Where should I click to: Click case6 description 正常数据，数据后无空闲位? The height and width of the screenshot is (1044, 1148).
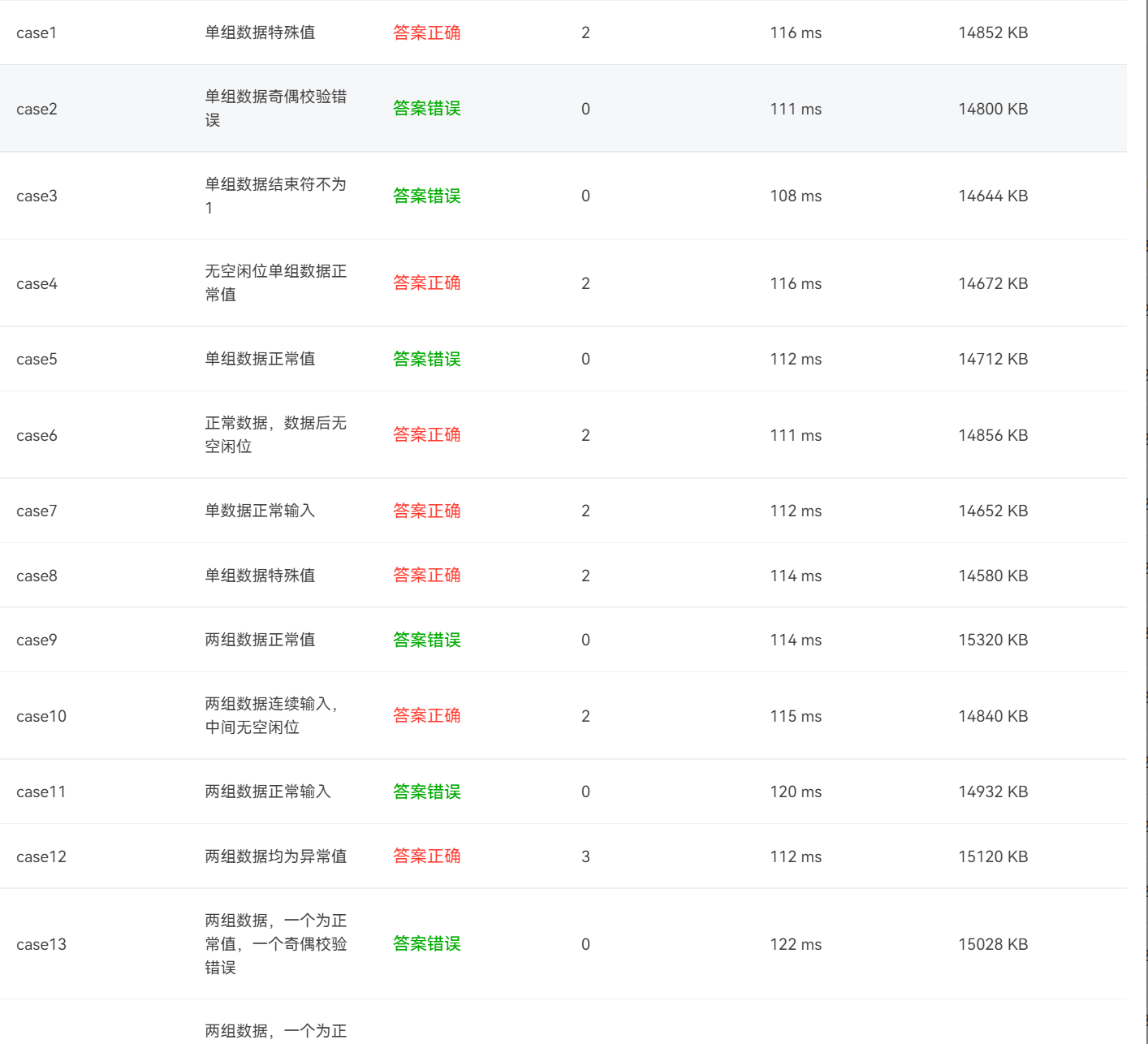(x=276, y=434)
